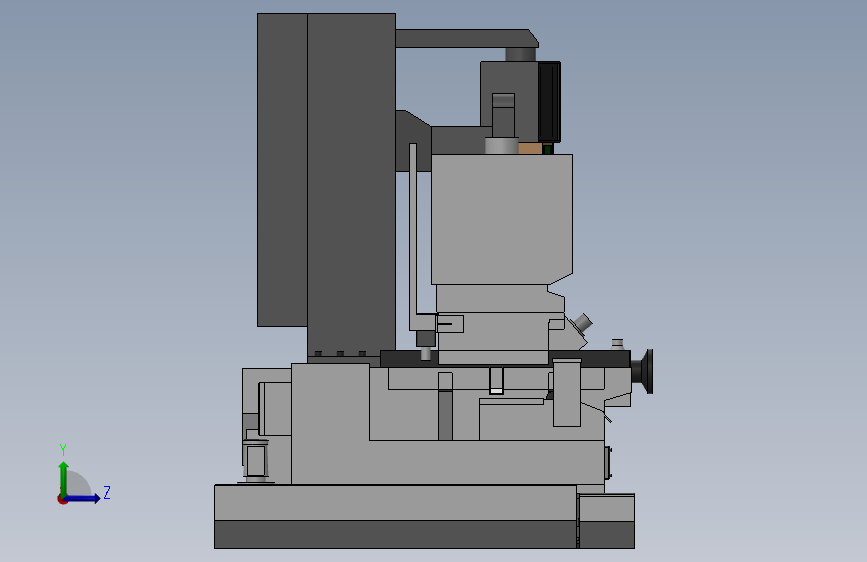The height and width of the screenshot is (562, 867).
Task: Select the black knob on the model's right side
Action: pyautogui.click(x=643, y=371)
